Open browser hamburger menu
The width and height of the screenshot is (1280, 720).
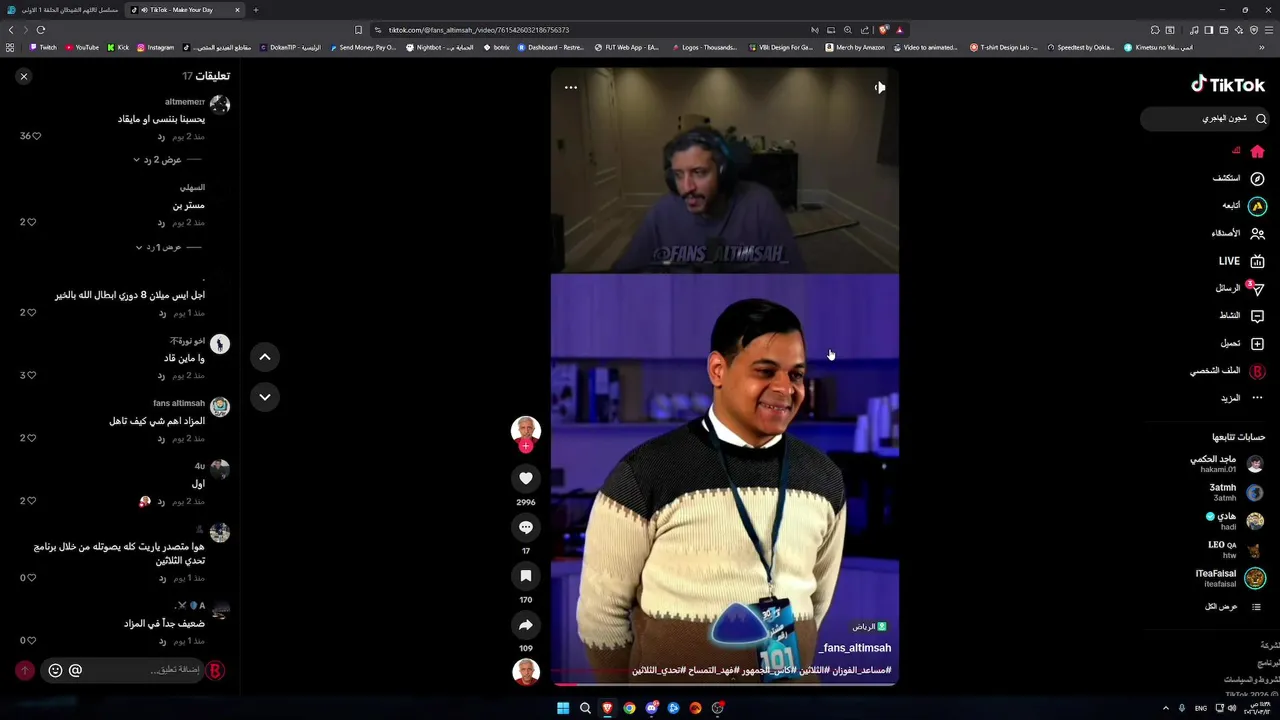coord(1270,30)
